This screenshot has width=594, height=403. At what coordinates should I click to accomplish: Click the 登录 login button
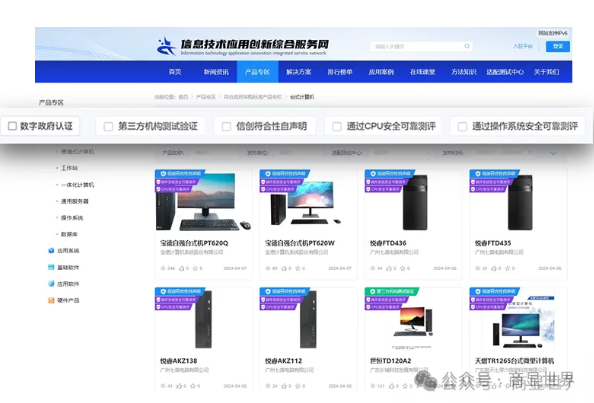pyautogui.click(x=558, y=46)
